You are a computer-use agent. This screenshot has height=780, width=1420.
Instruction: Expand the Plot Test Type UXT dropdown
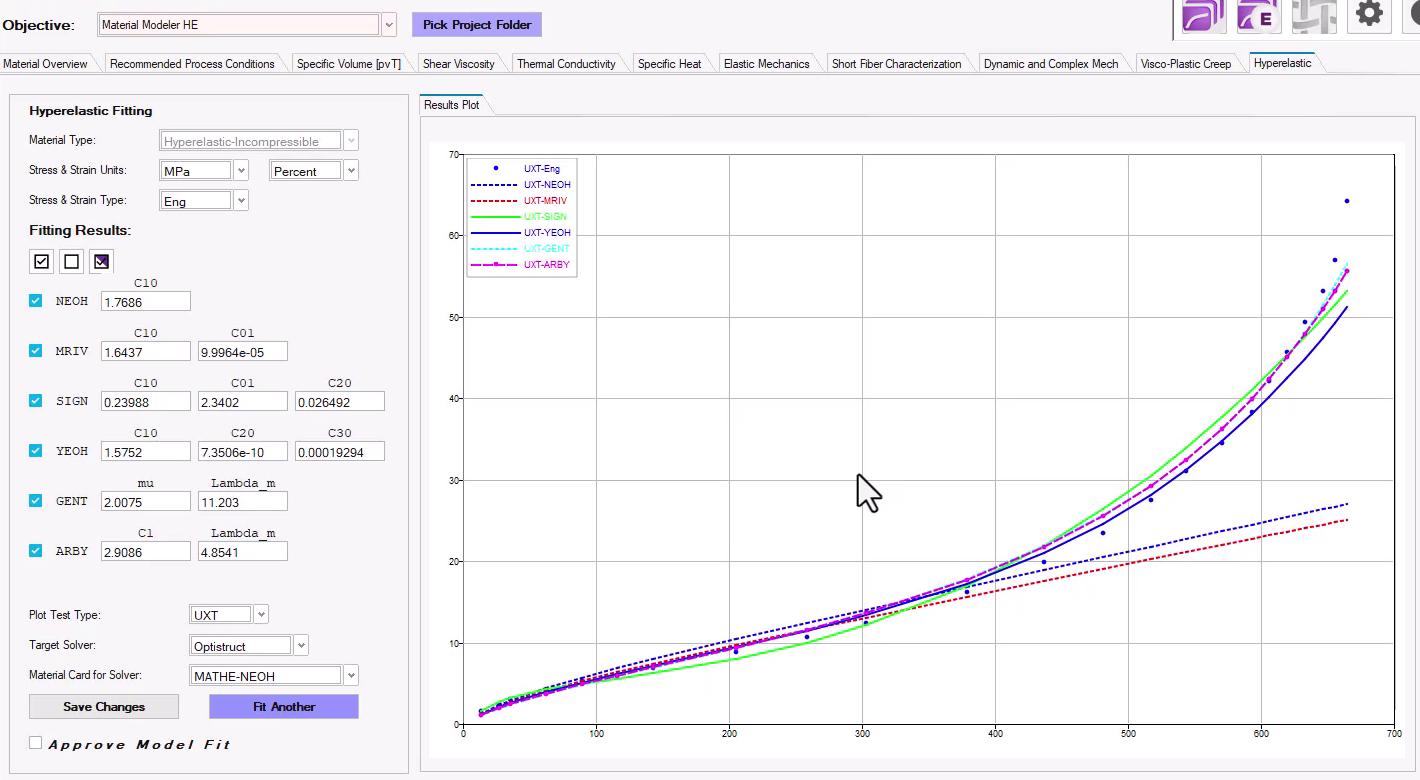point(261,615)
